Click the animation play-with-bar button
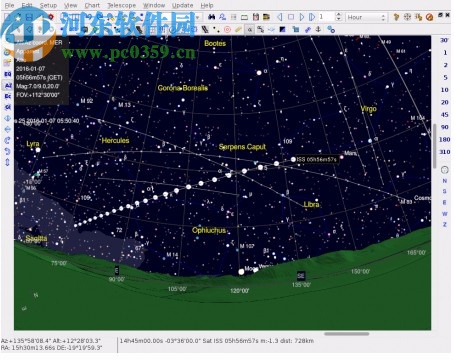This screenshot has height=360, width=454. pyautogui.click(x=312, y=17)
